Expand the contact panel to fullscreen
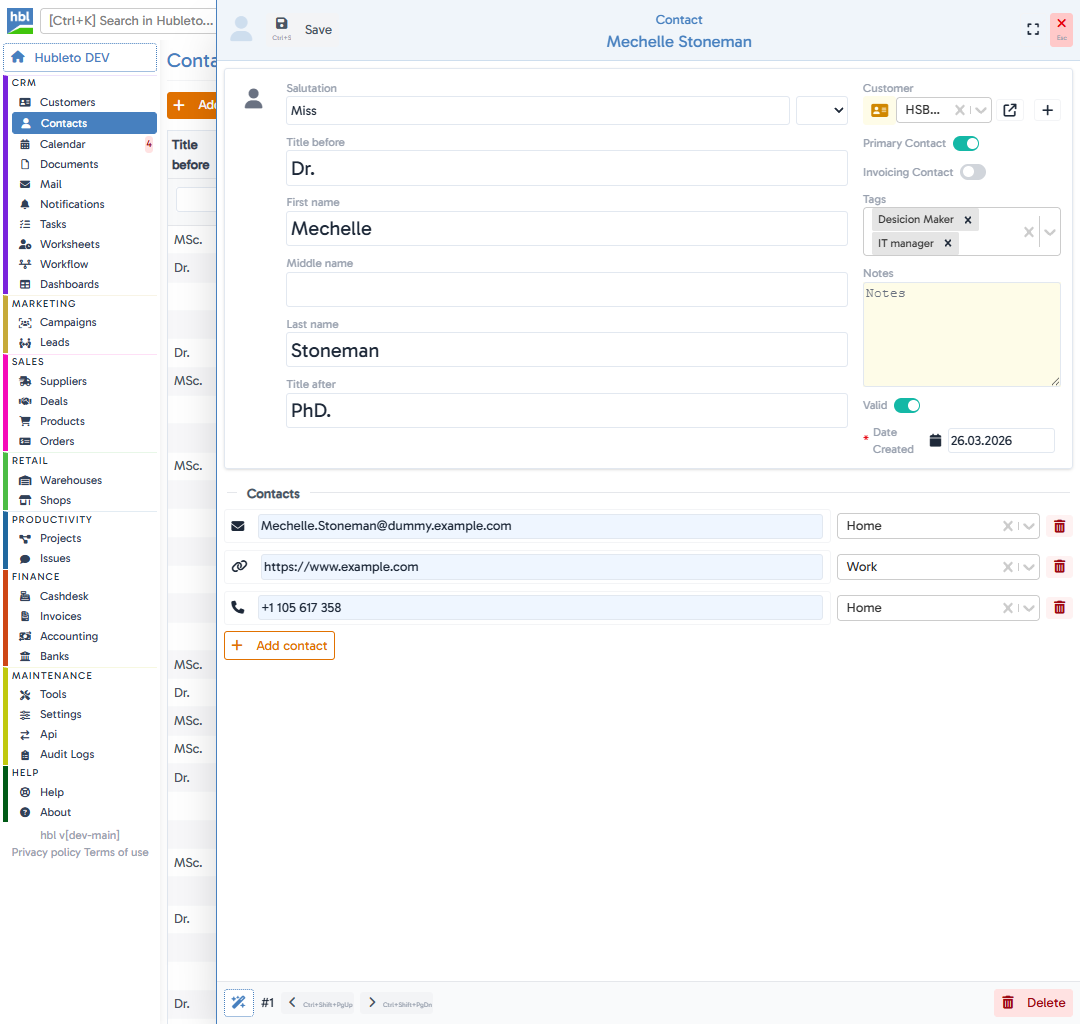 pos(1033,29)
